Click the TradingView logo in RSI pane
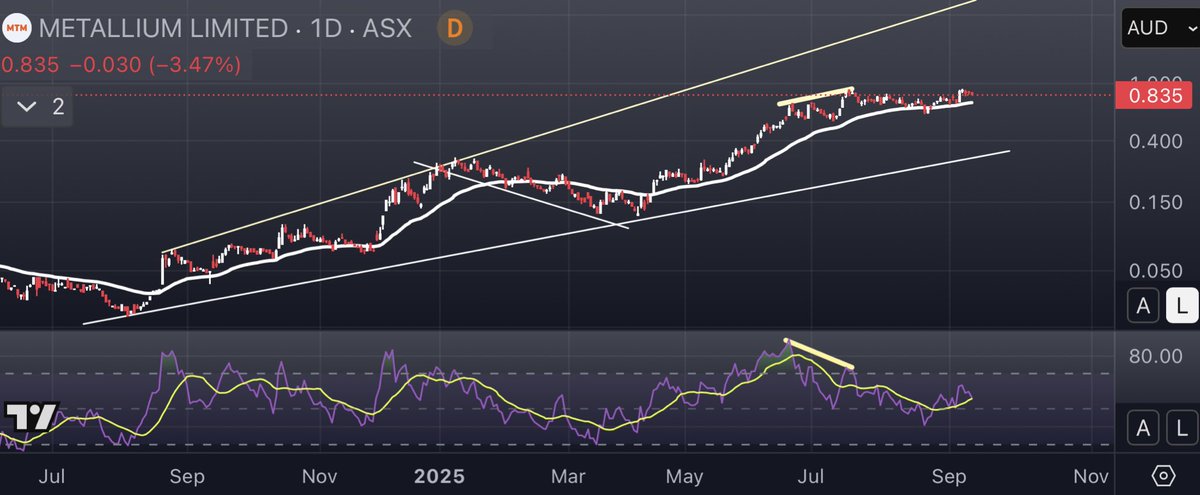The image size is (1200, 495). point(31,418)
